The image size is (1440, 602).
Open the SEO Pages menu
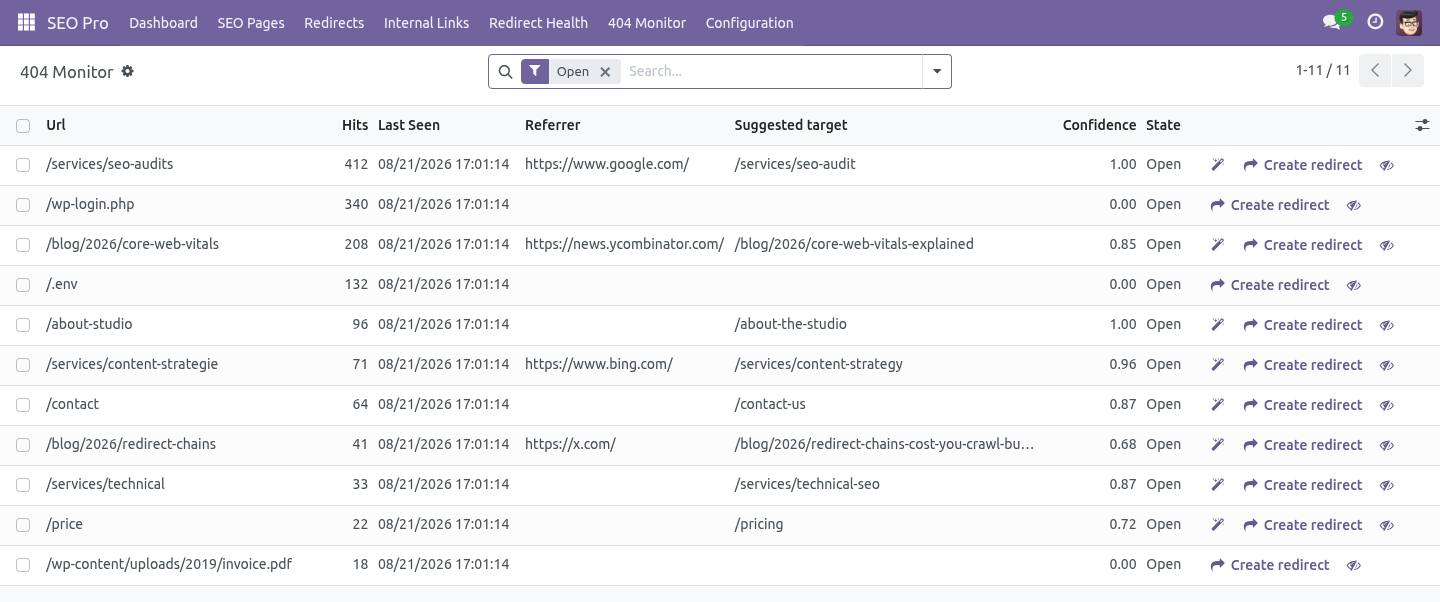coord(251,22)
